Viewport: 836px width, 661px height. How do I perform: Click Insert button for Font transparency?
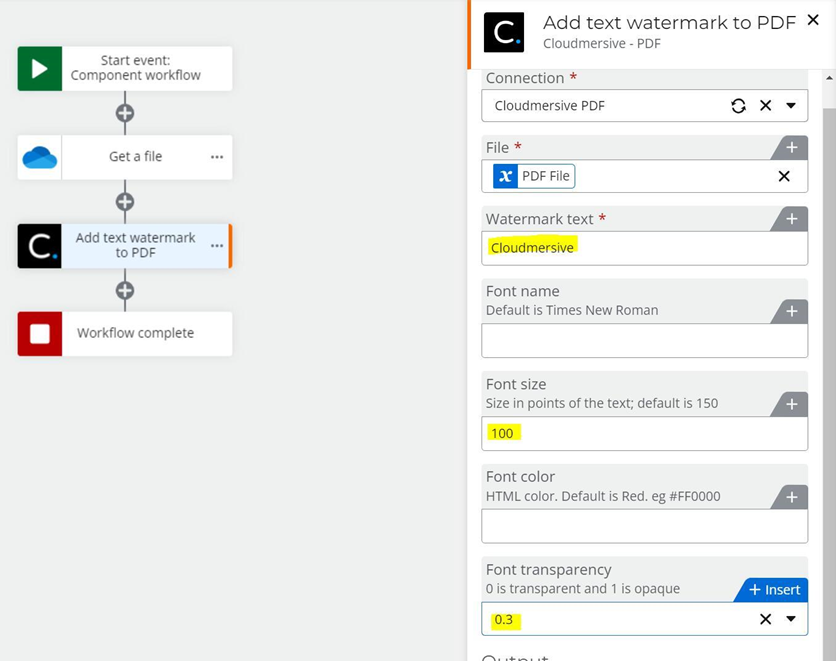(x=774, y=590)
